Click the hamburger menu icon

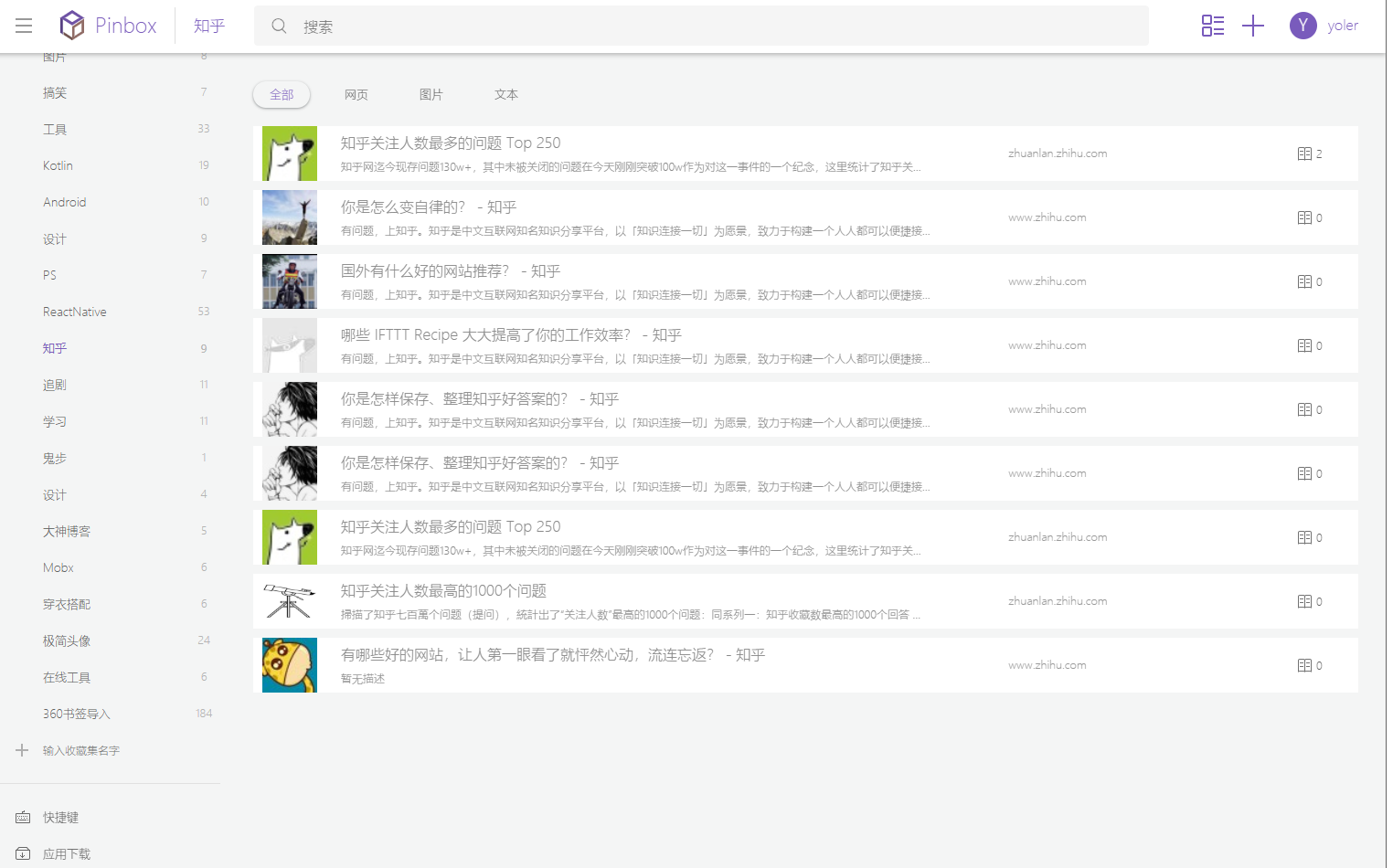[24, 25]
